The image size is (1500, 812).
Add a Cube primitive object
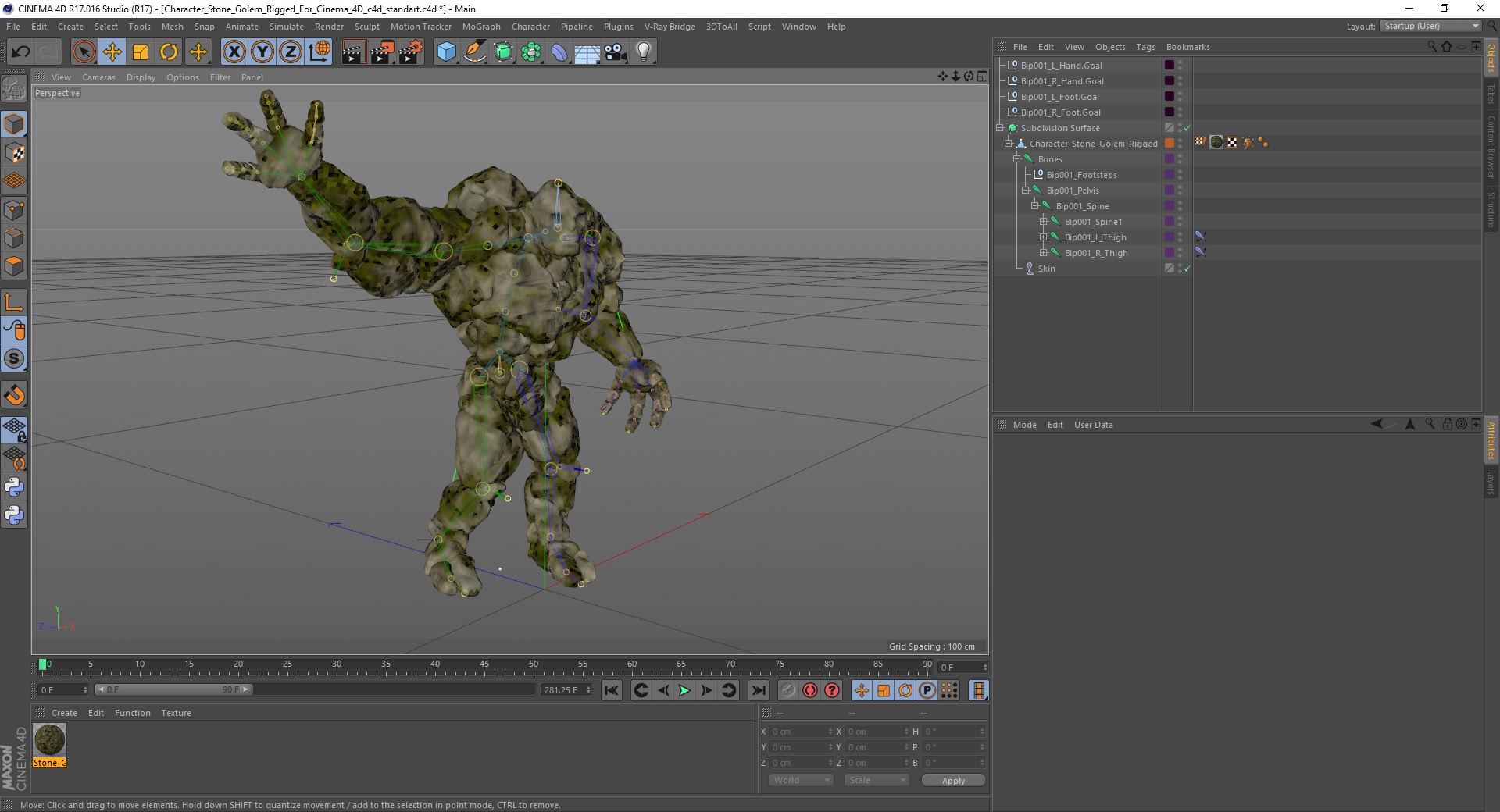pyautogui.click(x=446, y=52)
